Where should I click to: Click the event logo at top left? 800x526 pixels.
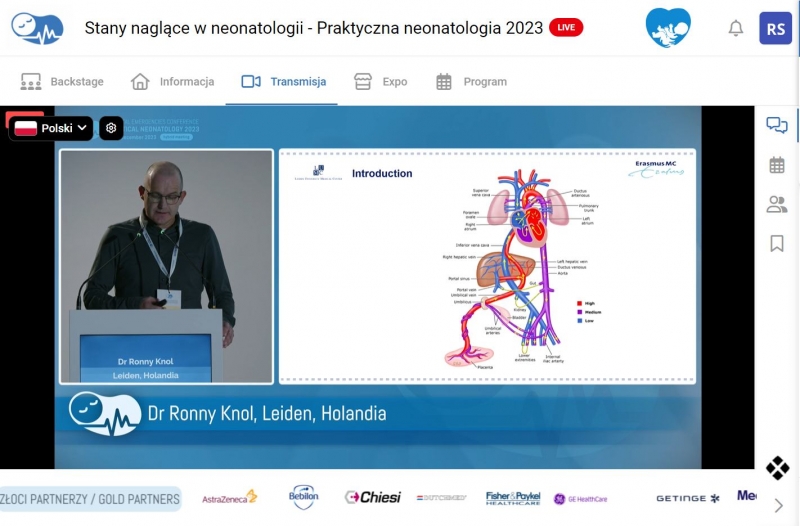[x=37, y=27]
